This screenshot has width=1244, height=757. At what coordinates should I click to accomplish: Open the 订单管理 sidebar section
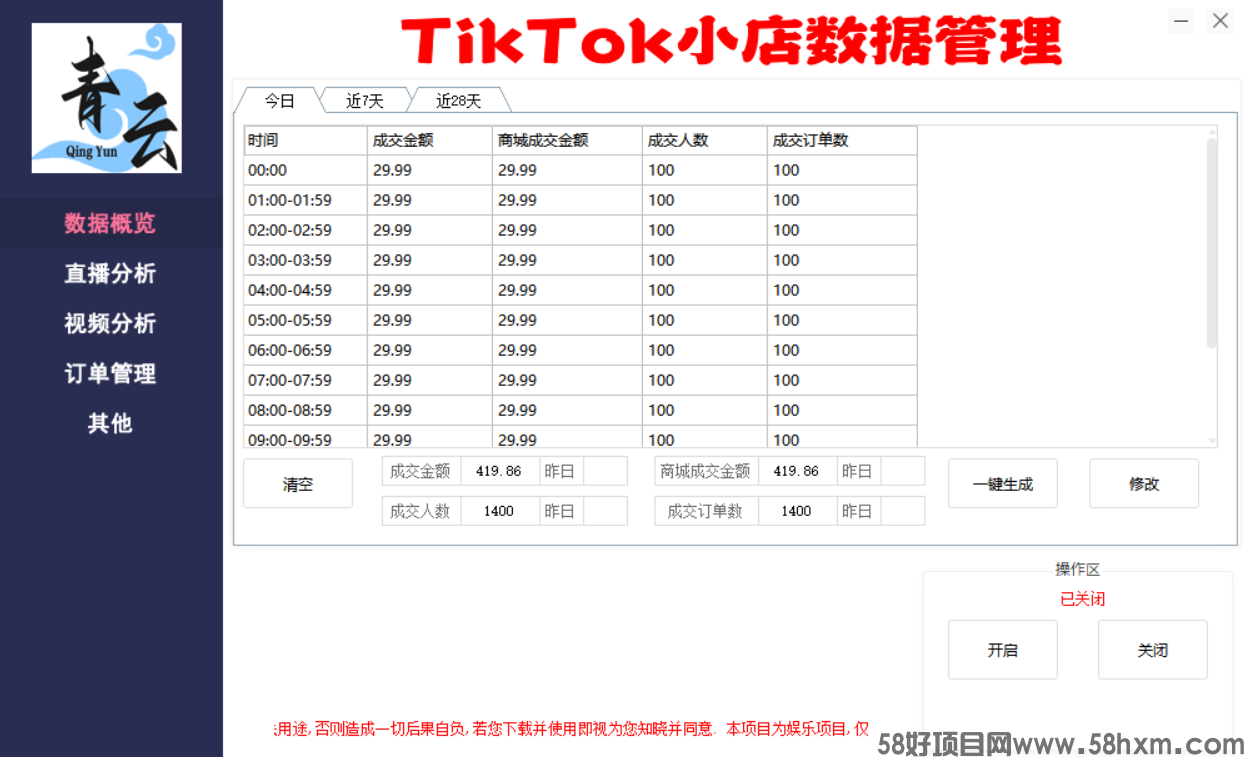click(x=111, y=373)
